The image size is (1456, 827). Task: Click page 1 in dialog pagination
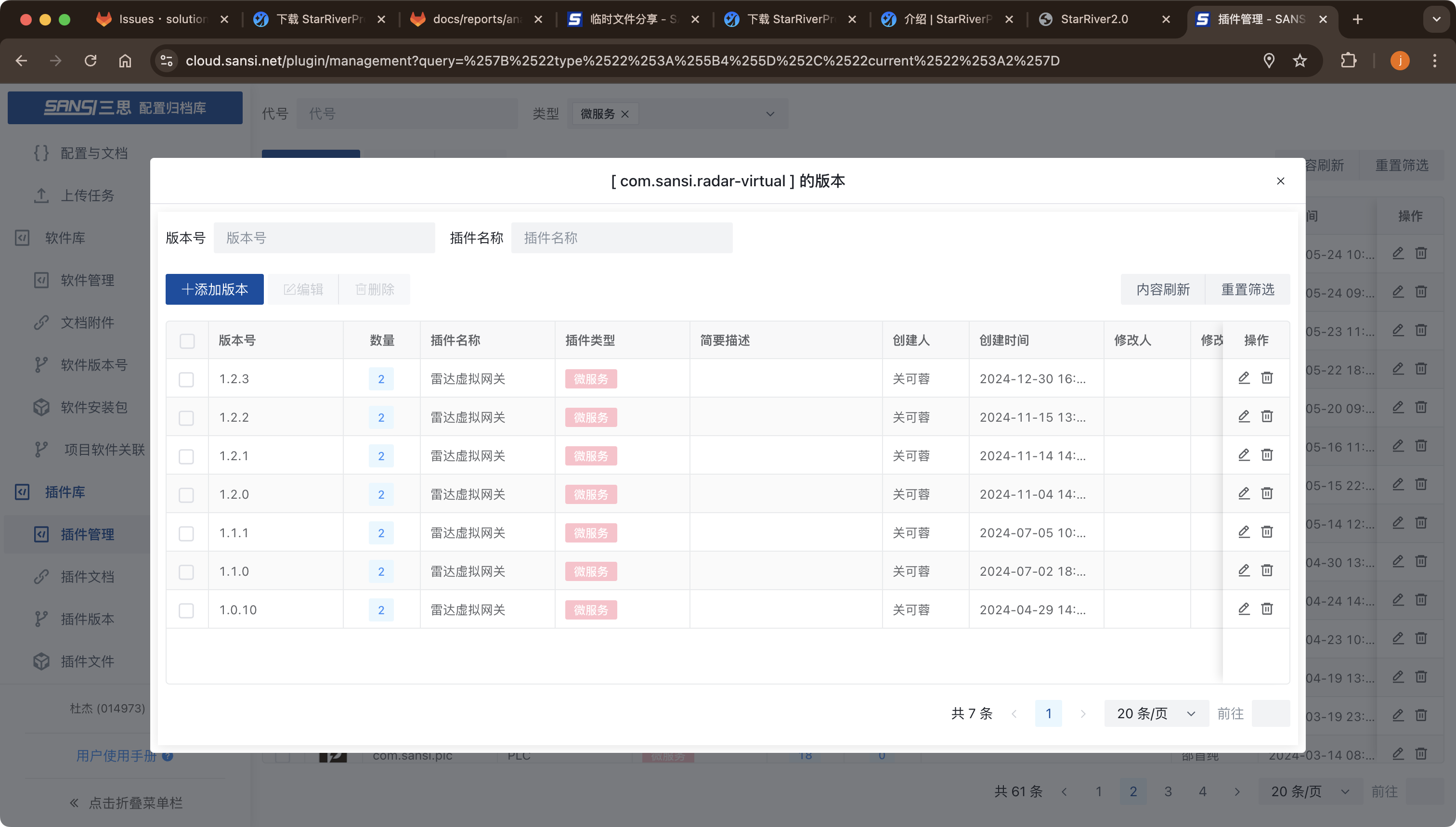pos(1049,713)
